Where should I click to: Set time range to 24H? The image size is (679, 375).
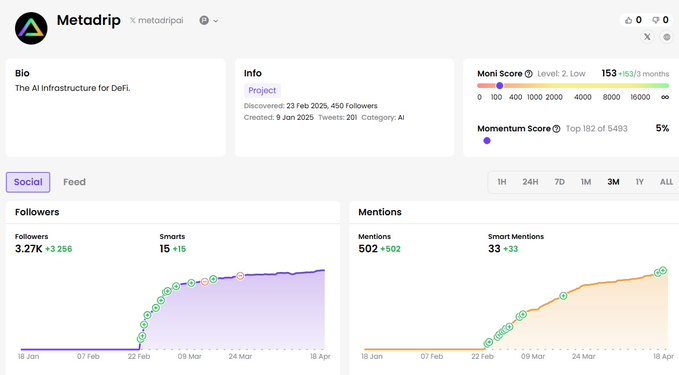click(x=530, y=182)
